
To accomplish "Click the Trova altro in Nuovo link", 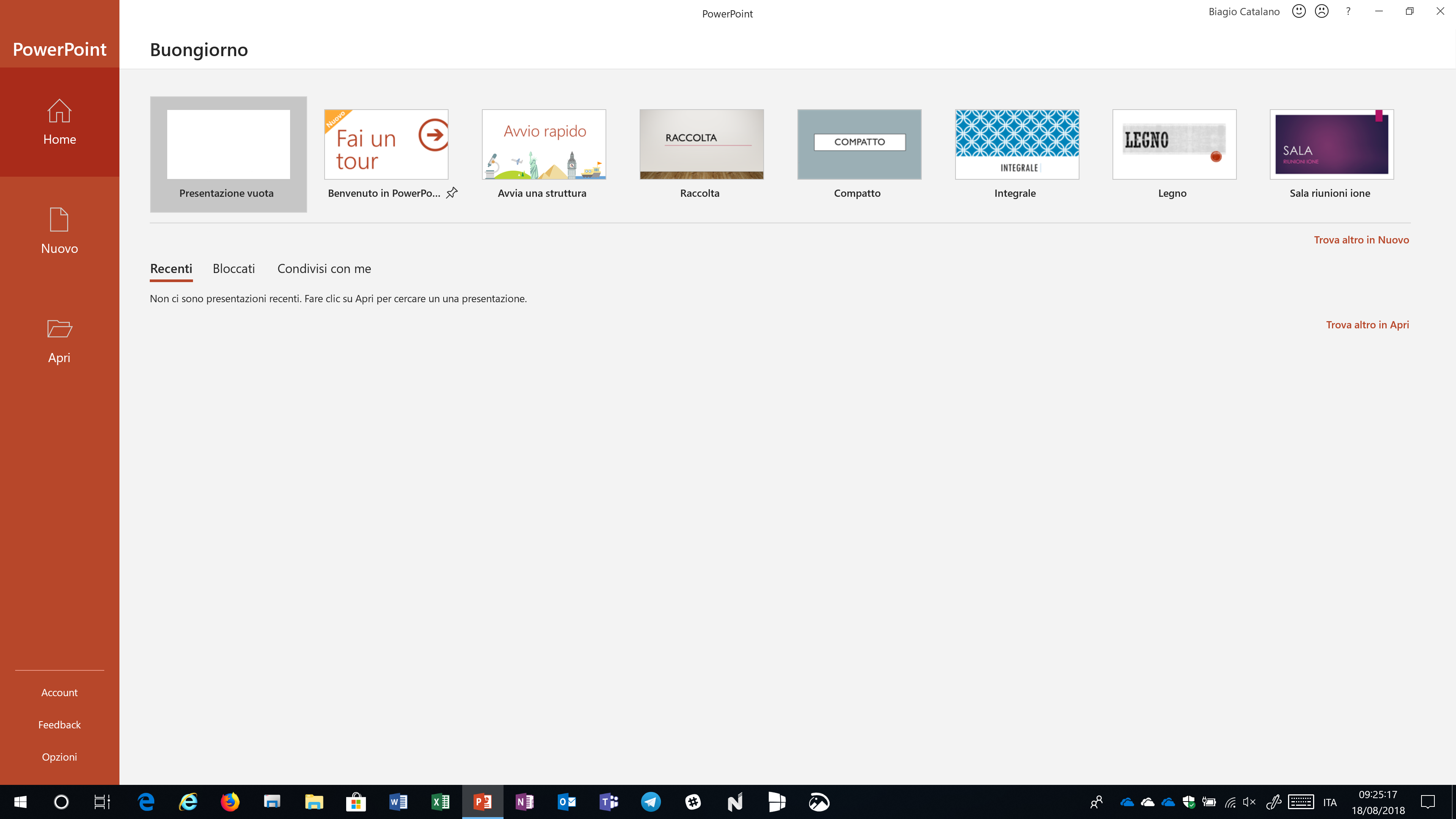I will click(1361, 240).
